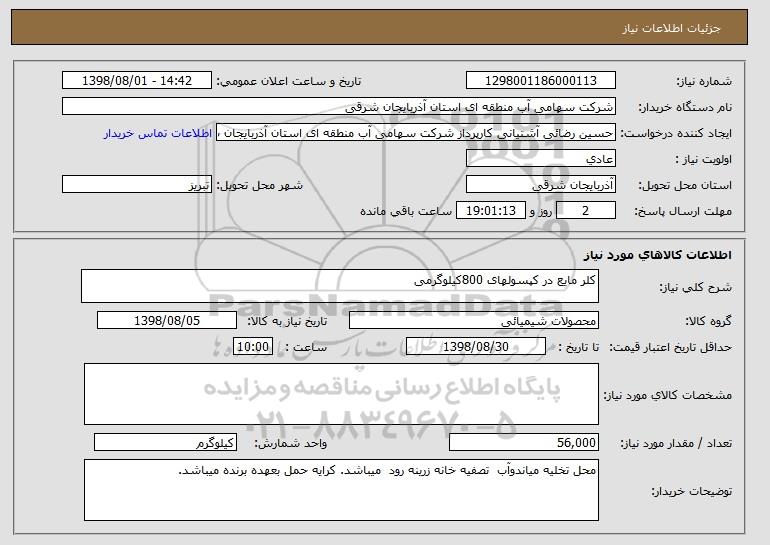Select the label تاریخ نیاز به کالا
Screen dimensions: 770x545
tap(287, 321)
